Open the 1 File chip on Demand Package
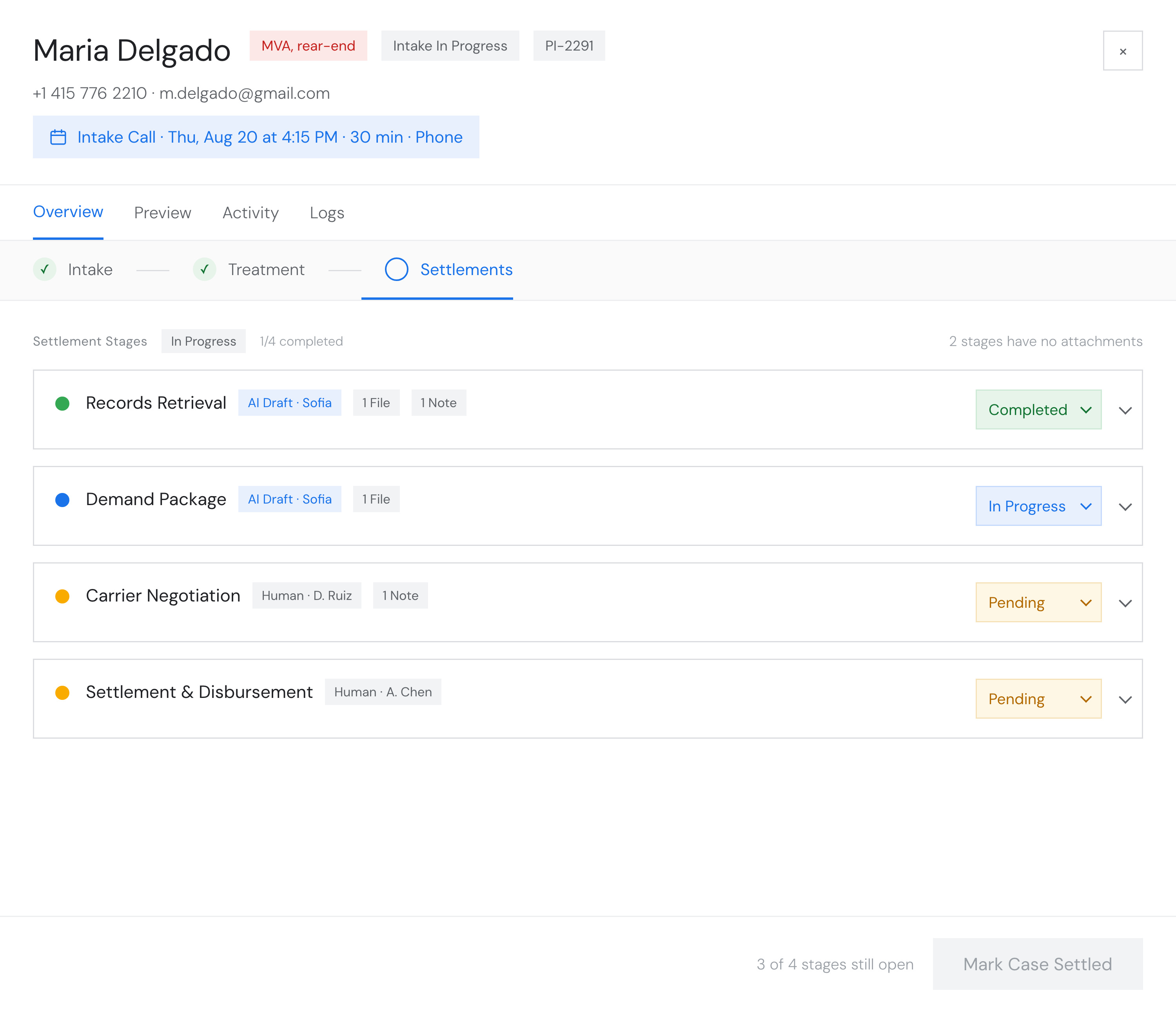 tap(376, 499)
